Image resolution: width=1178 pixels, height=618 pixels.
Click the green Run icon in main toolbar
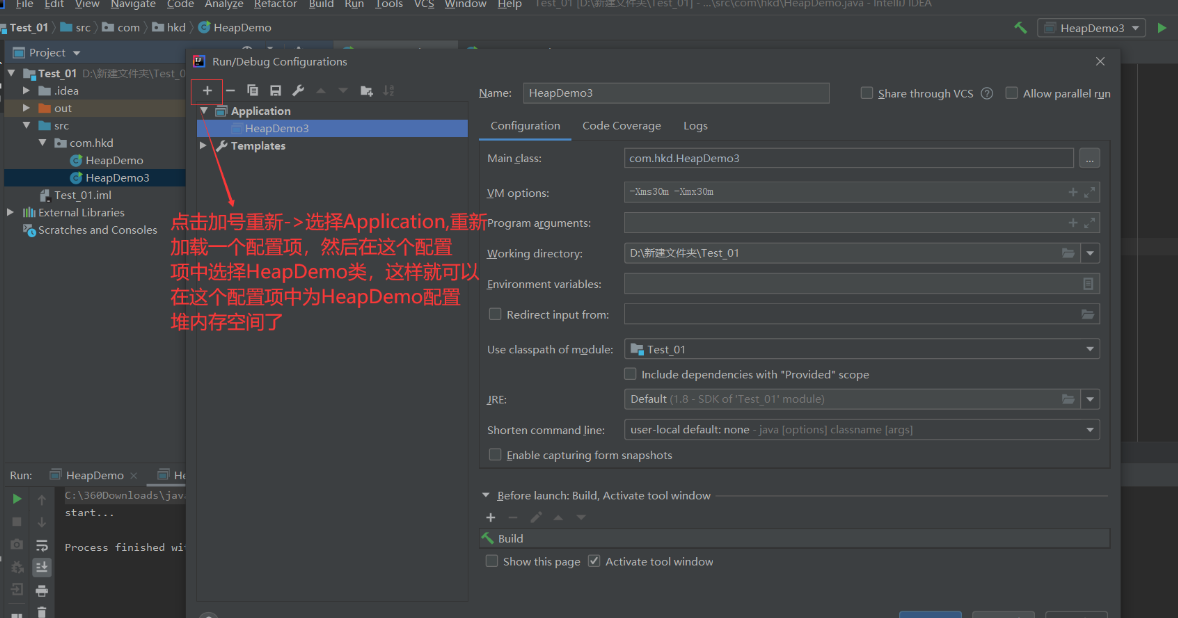click(x=1162, y=28)
